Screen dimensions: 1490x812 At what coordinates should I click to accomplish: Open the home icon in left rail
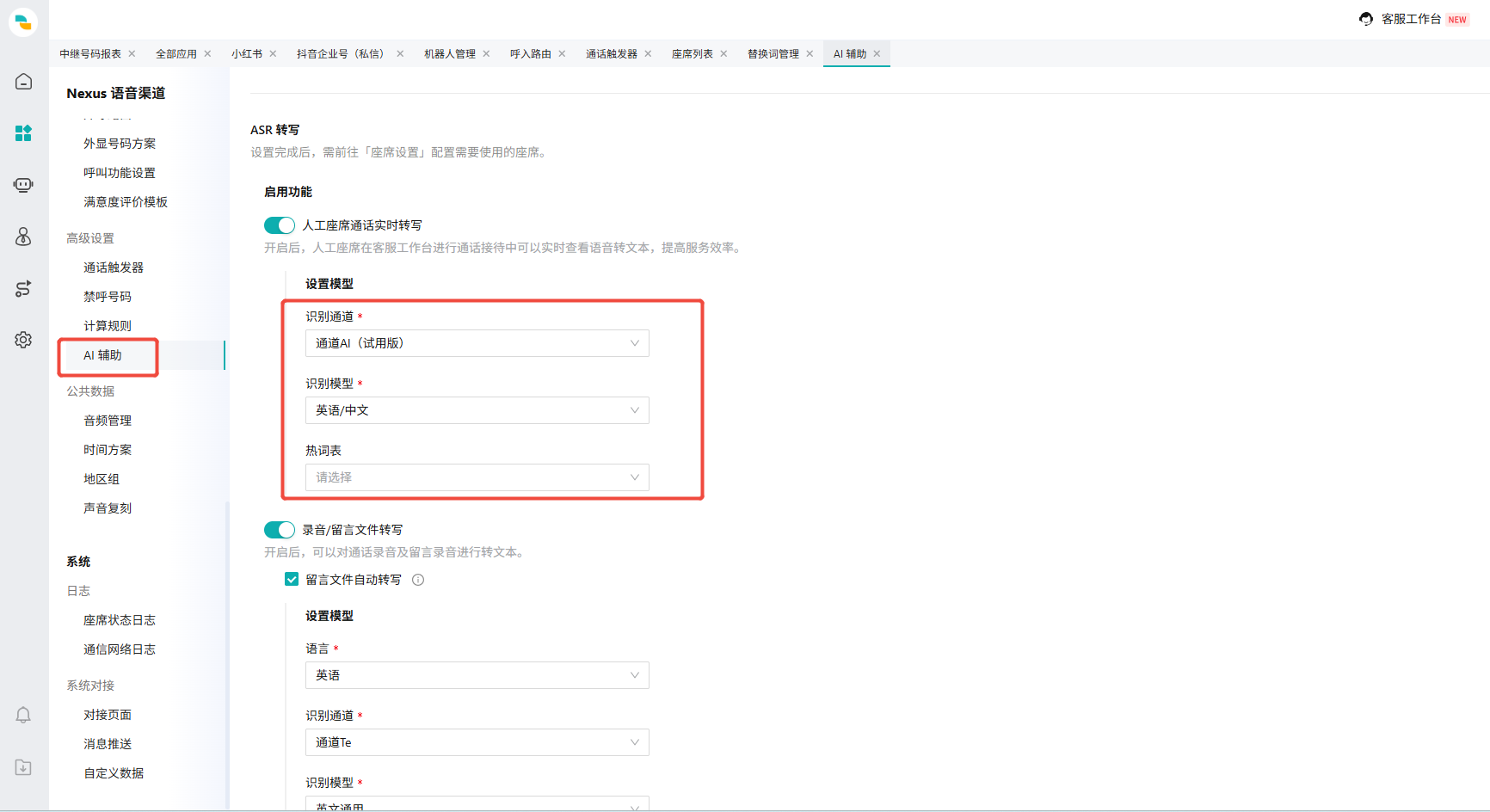[x=23, y=82]
